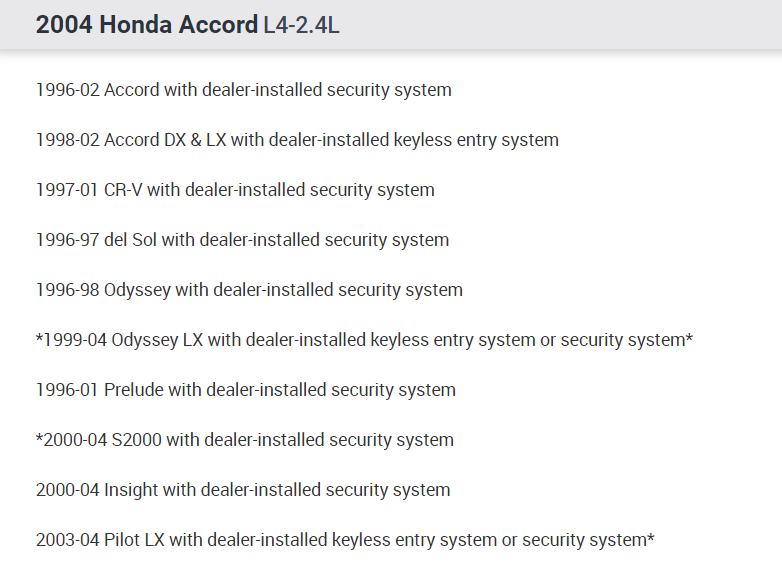The width and height of the screenshot is (782, 583).
Task: Select the 1996-98 Odyssey security system line
Action: [x=249, y=290]
